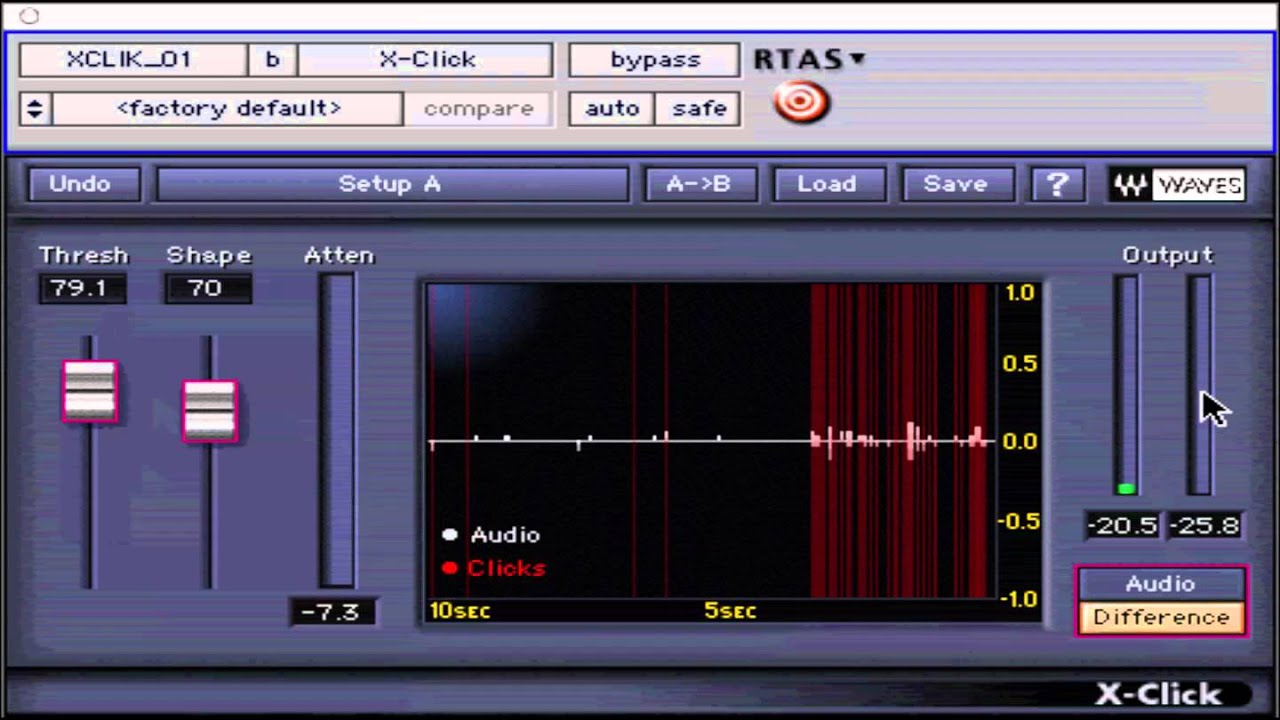Open the X-Click plug-in selector
Viewport: 1280px width, 720px height.
click(x=426, y=60)
